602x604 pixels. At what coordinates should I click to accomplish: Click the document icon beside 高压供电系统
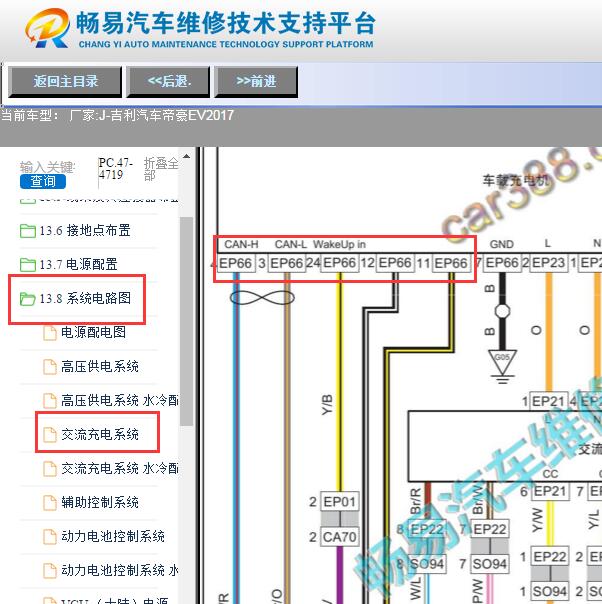click(50, 367)
